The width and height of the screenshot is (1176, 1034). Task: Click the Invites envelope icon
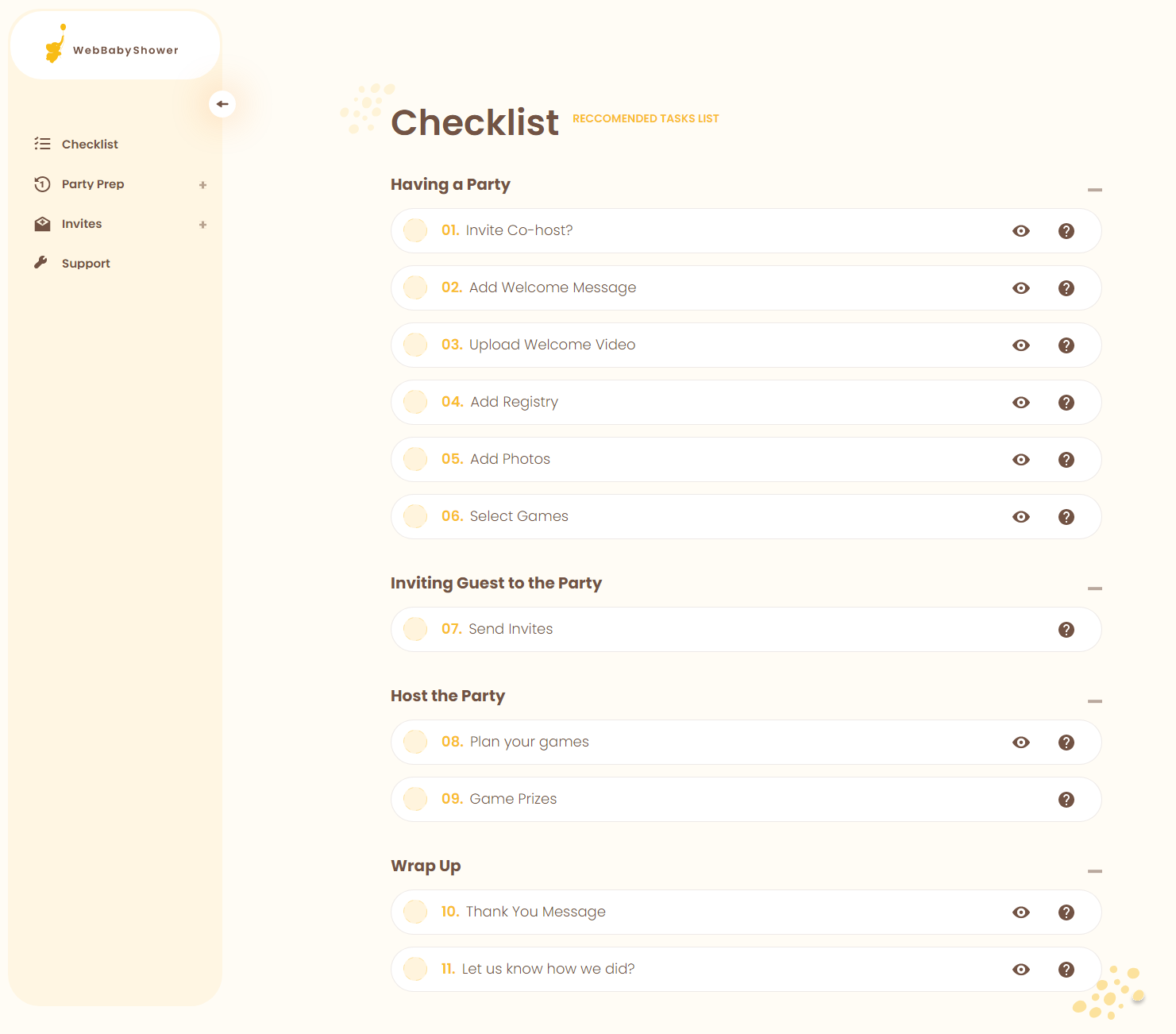(42, 224)
